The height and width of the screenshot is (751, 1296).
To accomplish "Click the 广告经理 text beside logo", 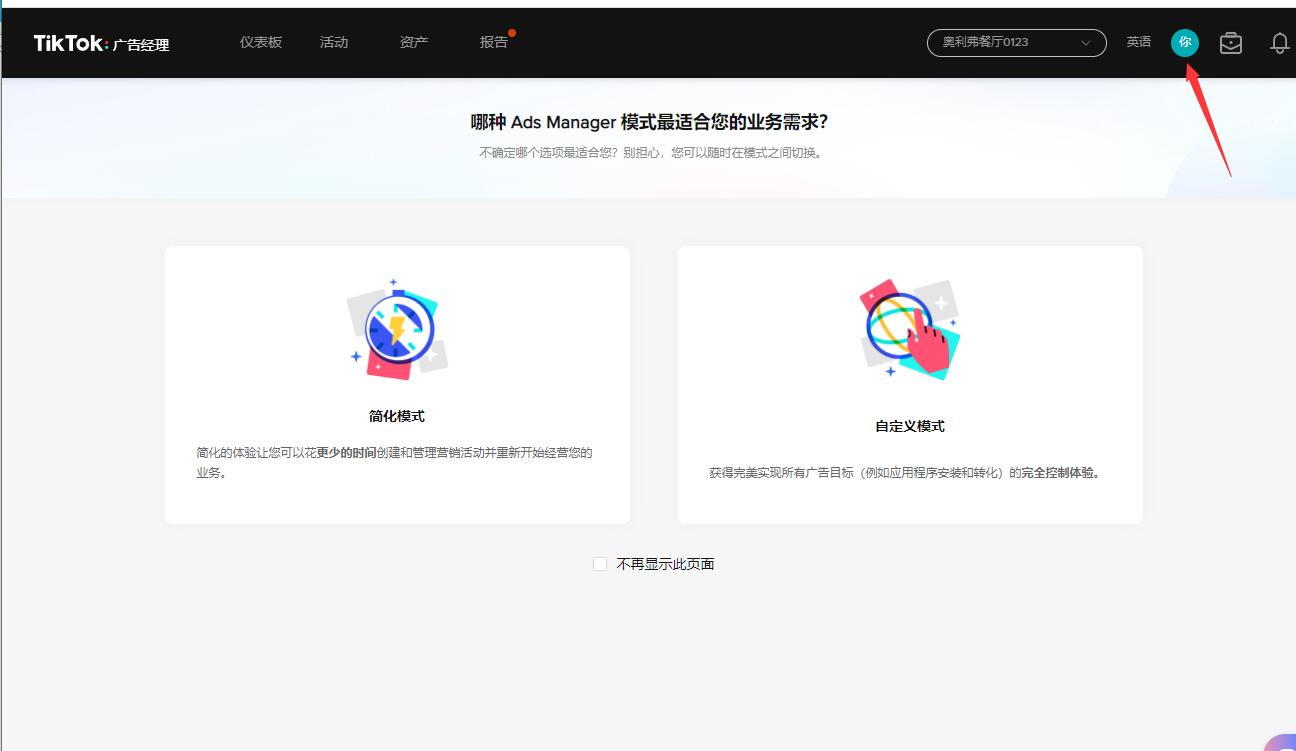I will pos(141,45).
